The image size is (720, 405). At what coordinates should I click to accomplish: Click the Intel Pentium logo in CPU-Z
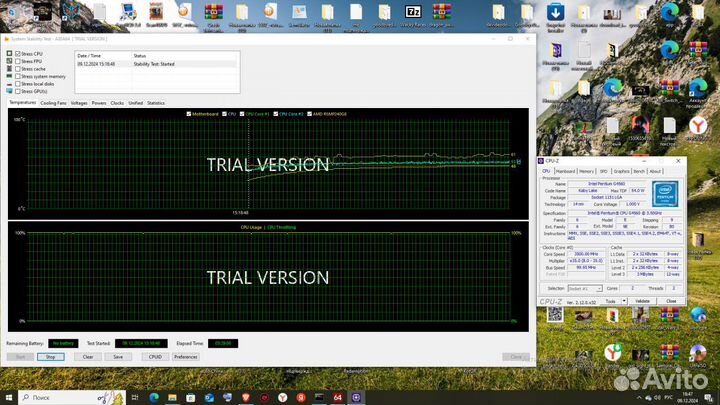pos(663,193)
